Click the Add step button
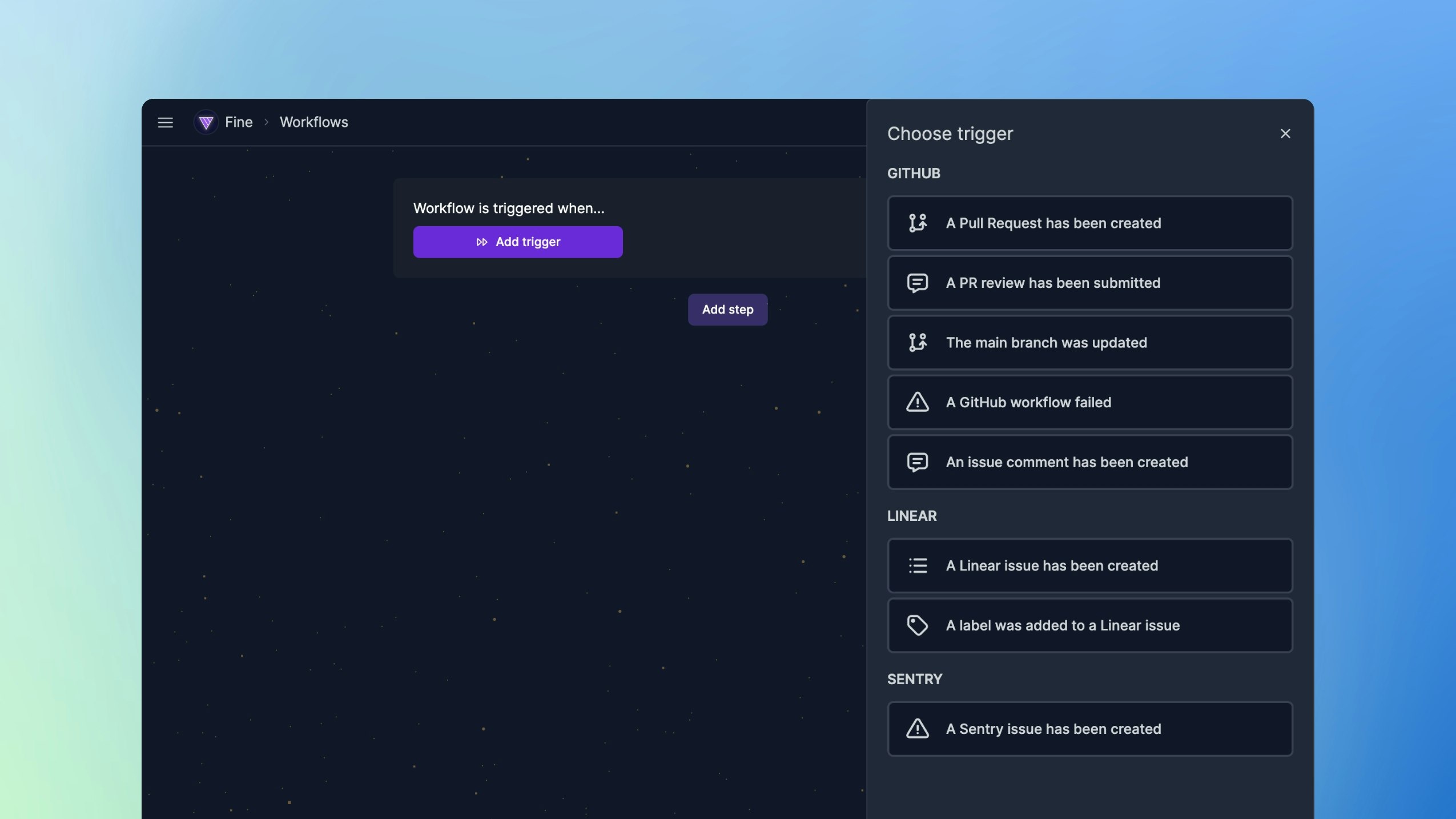 pos(727,310)
